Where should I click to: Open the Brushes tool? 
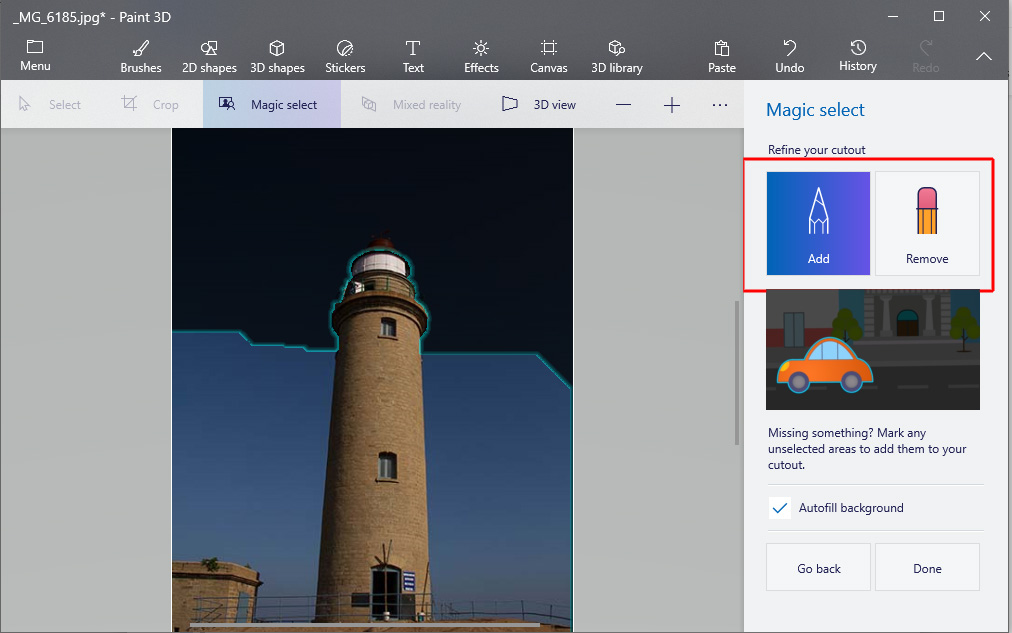[x=141, y=56]
